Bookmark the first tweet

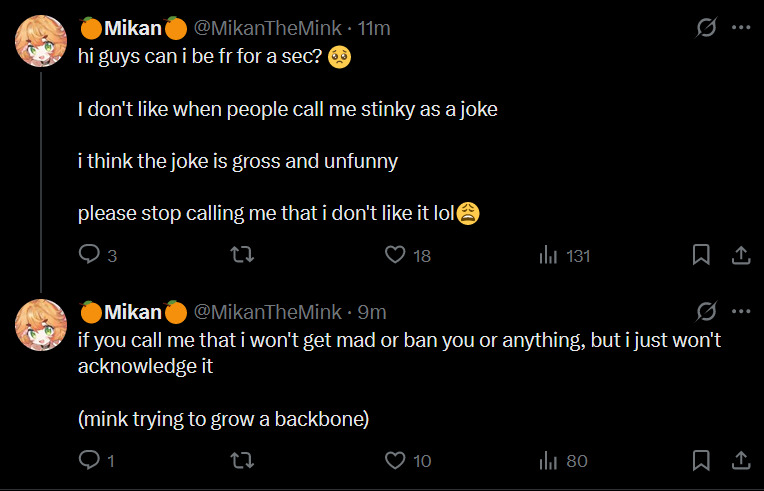(x=701, y=255)
